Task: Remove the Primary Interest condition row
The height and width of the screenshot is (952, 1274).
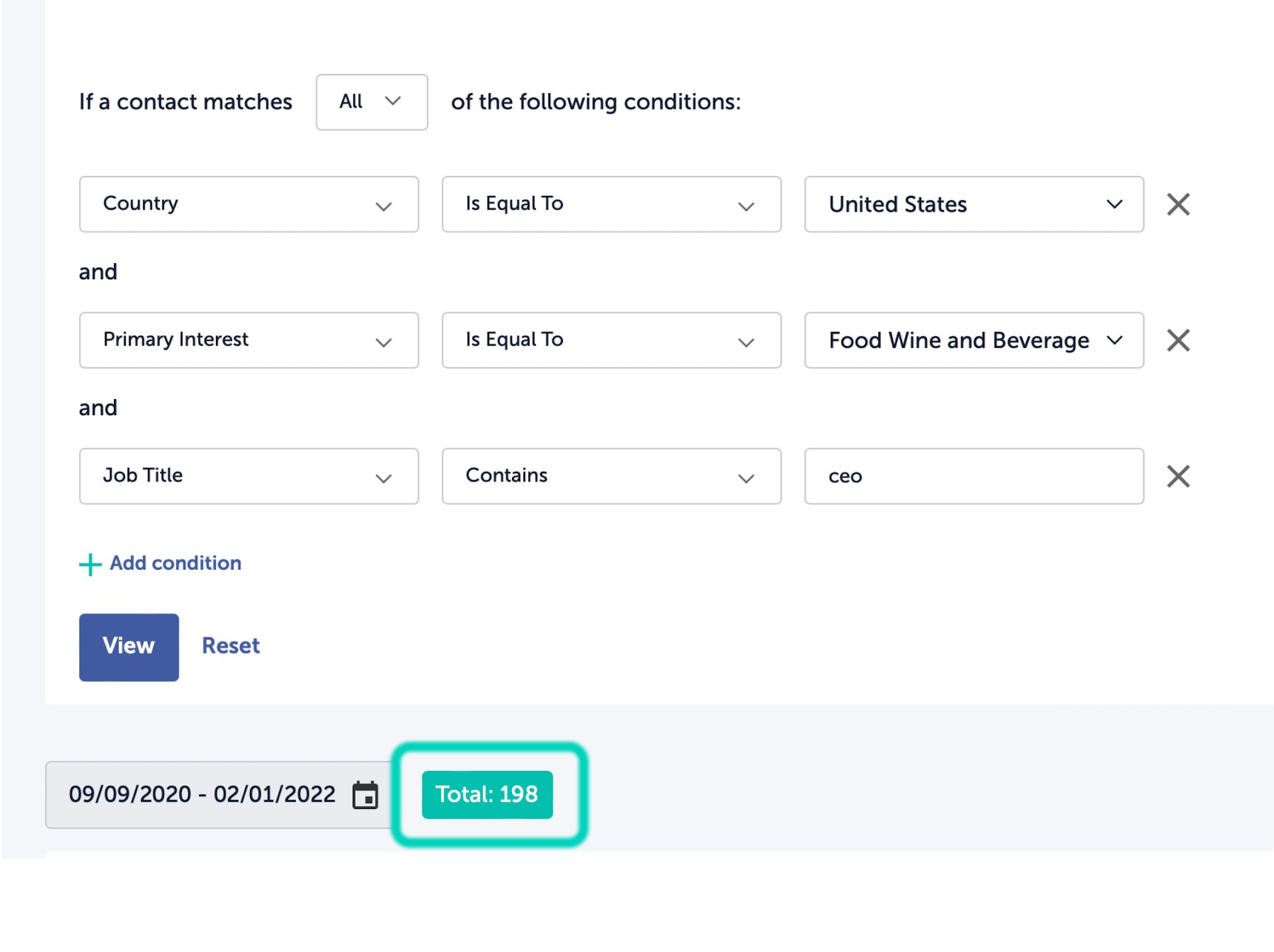Action: (1178, 340)
